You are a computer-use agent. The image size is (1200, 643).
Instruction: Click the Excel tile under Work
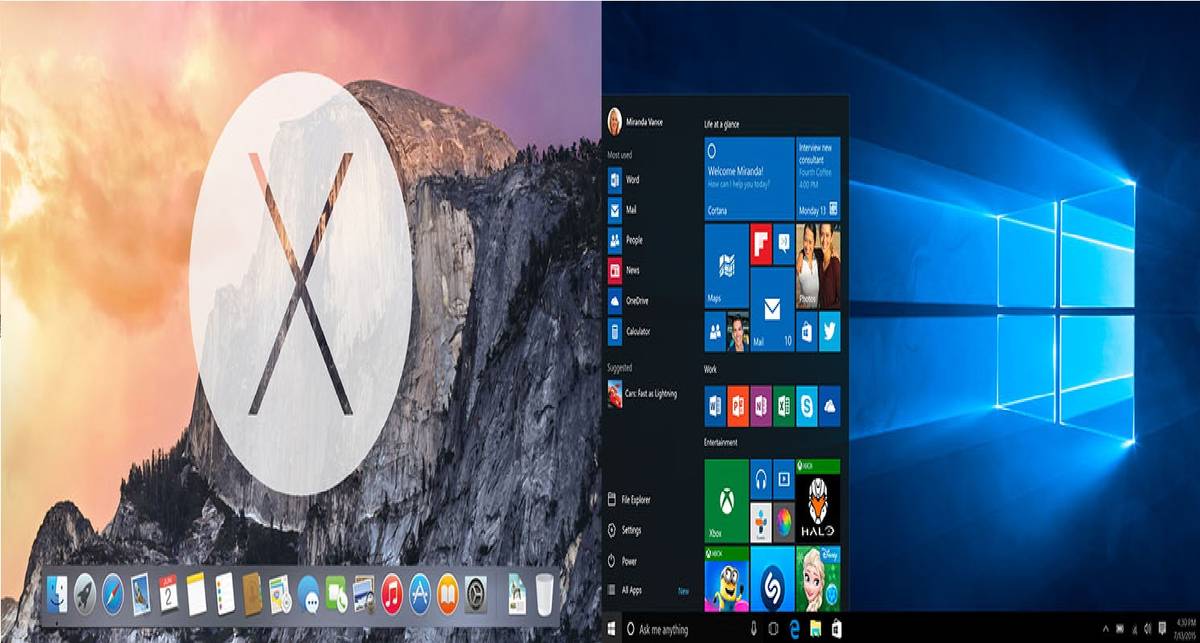point(783,405)
